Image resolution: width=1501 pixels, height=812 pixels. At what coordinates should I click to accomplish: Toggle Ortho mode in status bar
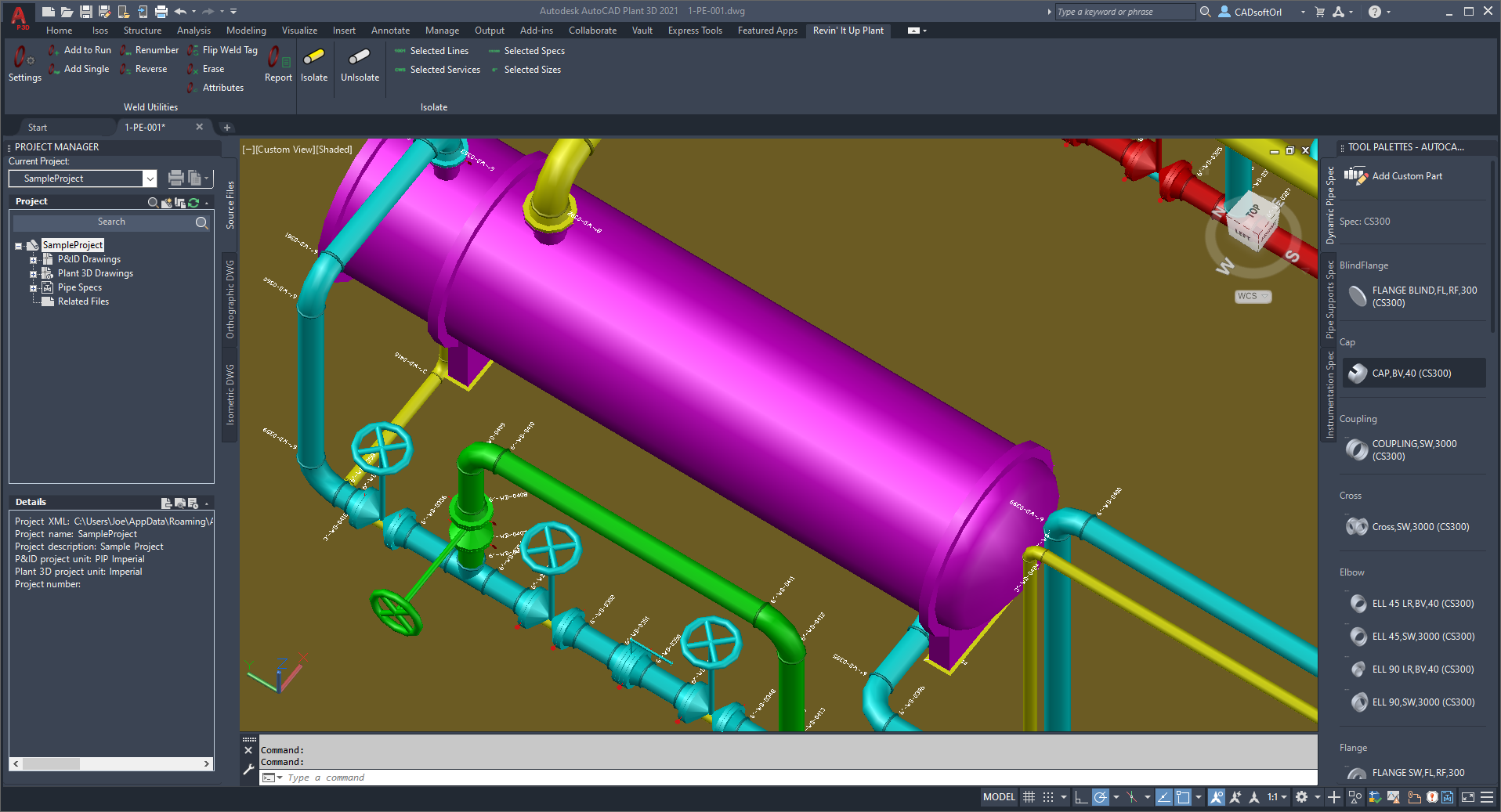point(1081,797)
